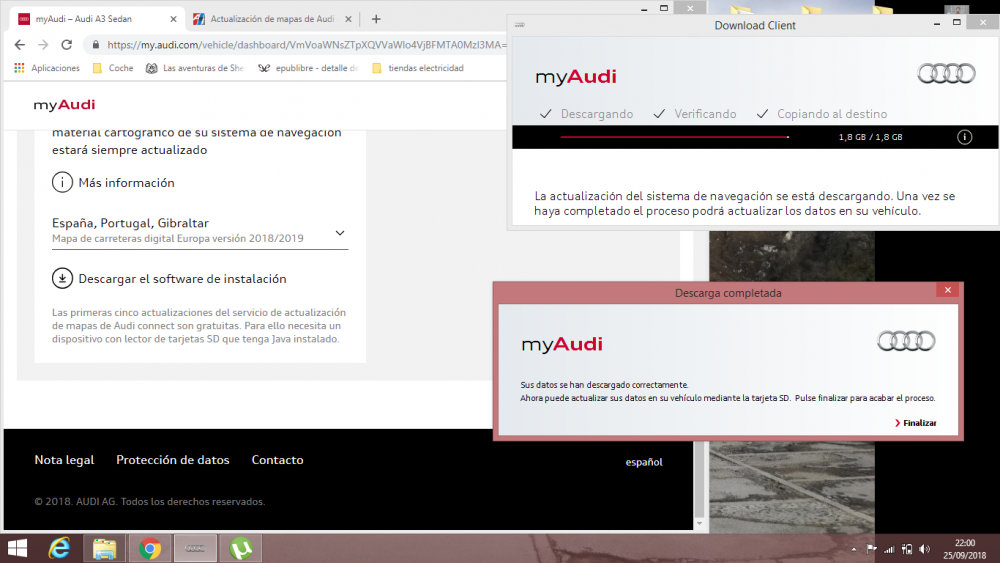
Task: Close the Actualización de mapas de Audi tab
Action: tap(348, 19)
